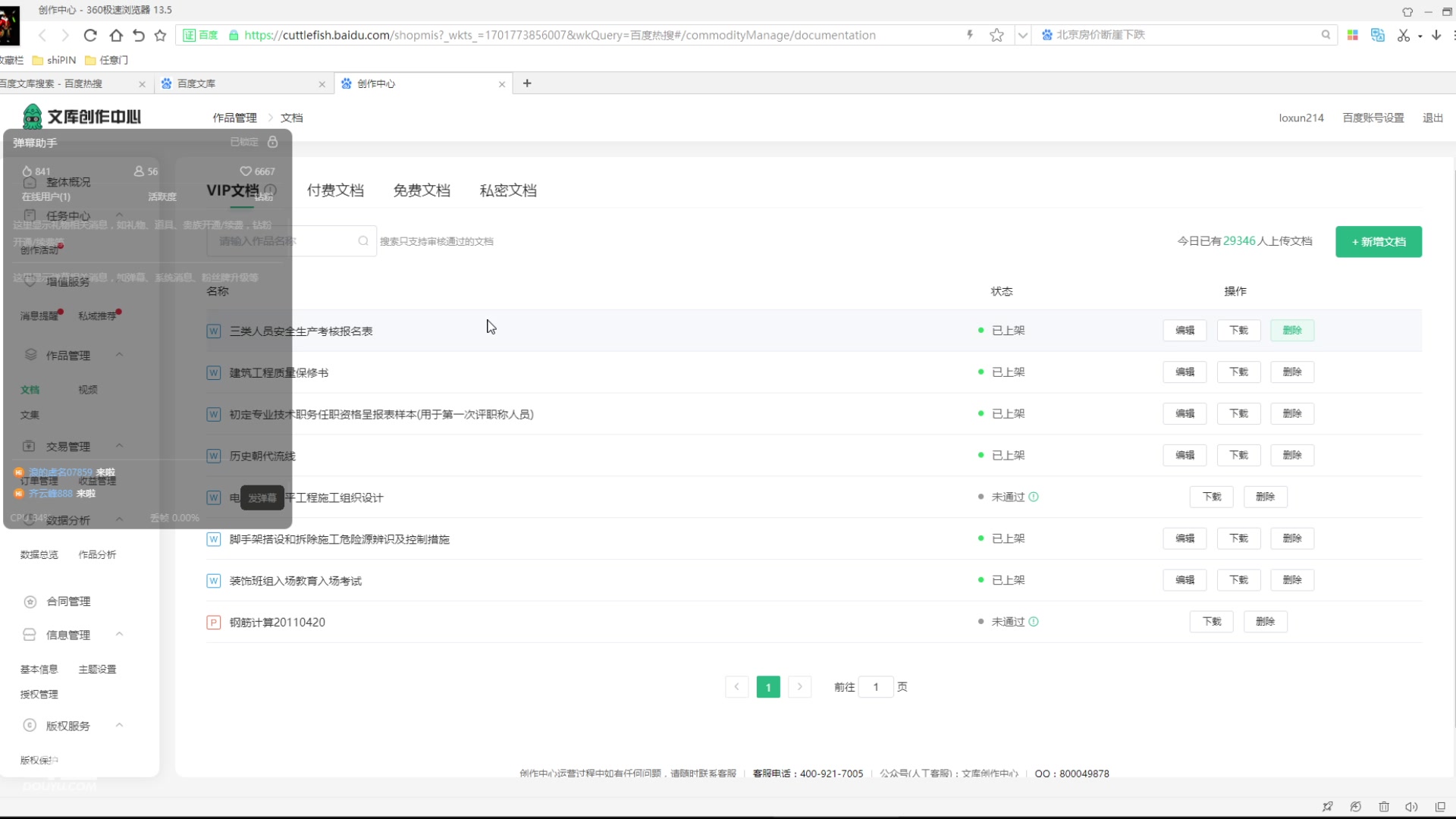
Task: Edit the 装饰班组入场教育入场考试 document
Action: point(1185,580)
